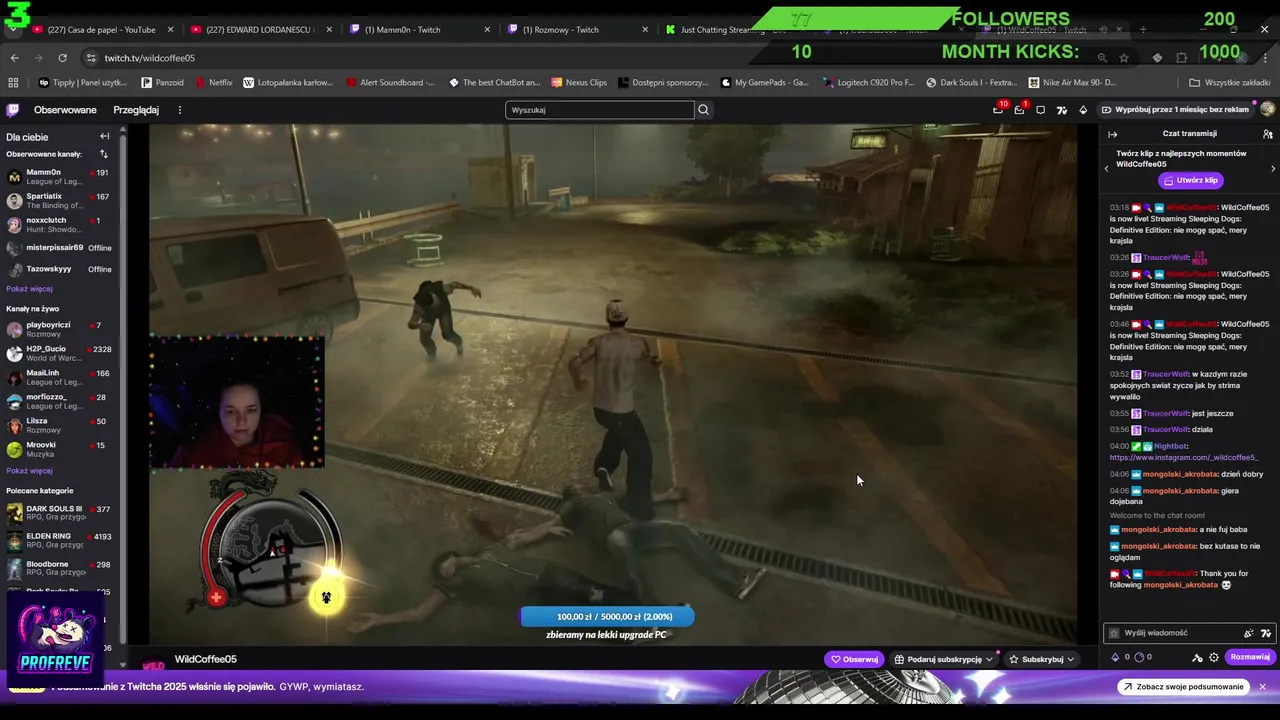The image size is (1280, 720).
Task: Close the Casa de papel tab
Action: (170, 30)
